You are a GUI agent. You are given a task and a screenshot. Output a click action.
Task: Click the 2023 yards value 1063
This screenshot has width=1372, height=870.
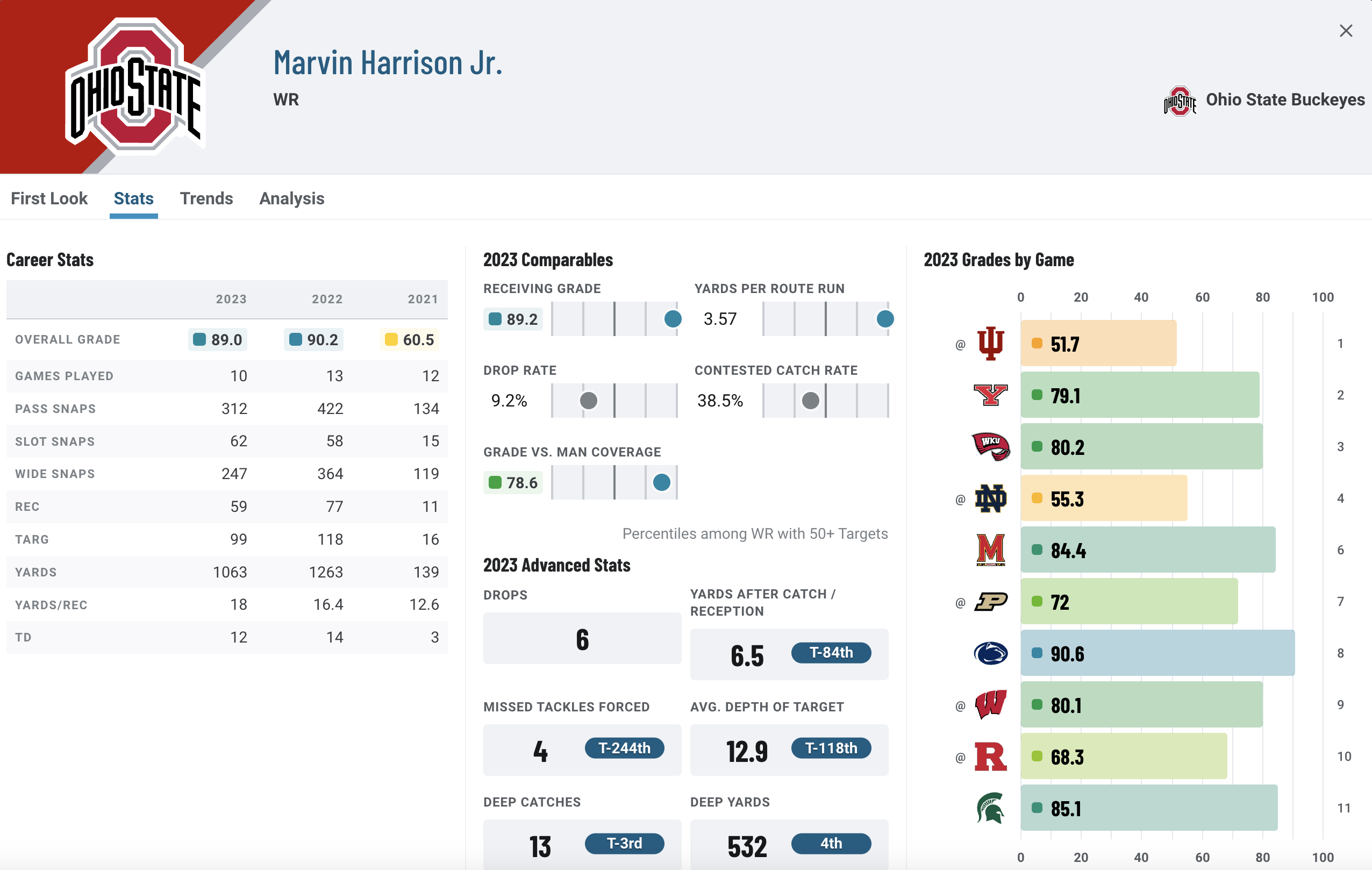(x=230, y=572)
